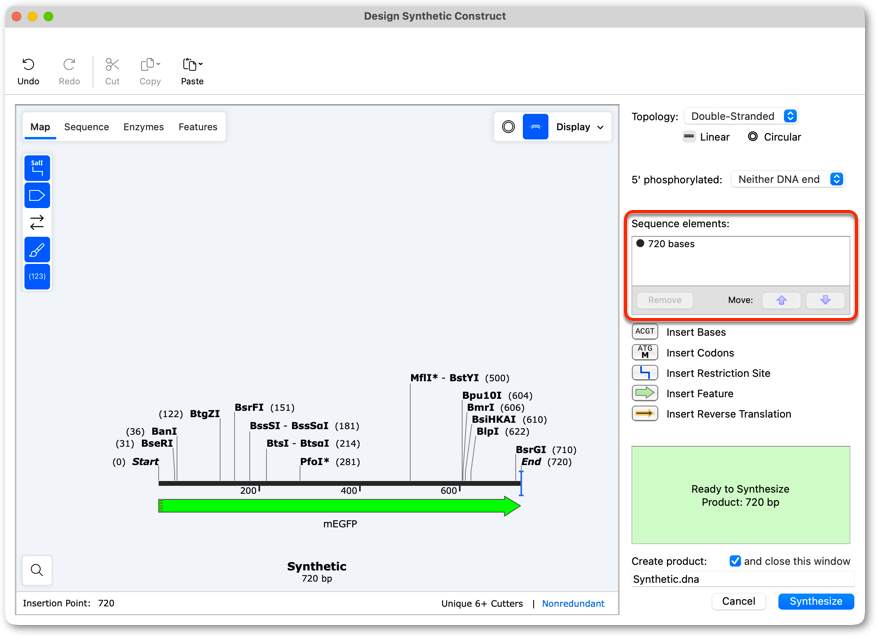Click the BsrFI (151) enzyme label
The height and width of the screenshot is (636, 876).
pos(264,407)
